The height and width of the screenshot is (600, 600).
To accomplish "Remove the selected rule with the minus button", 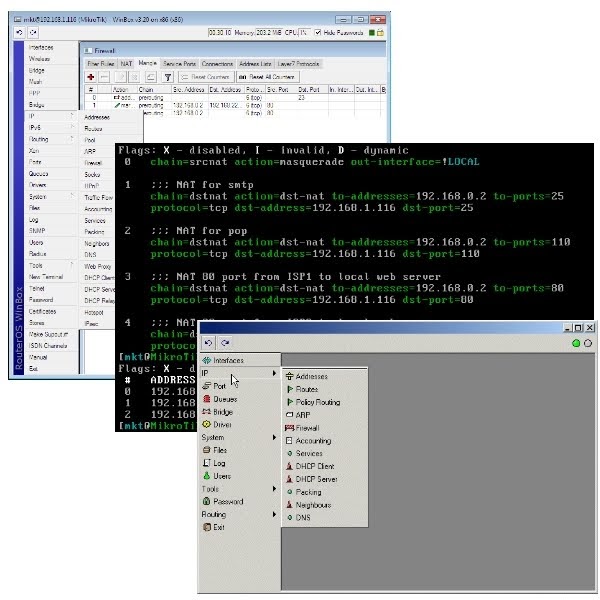I will tap(104, 77).
